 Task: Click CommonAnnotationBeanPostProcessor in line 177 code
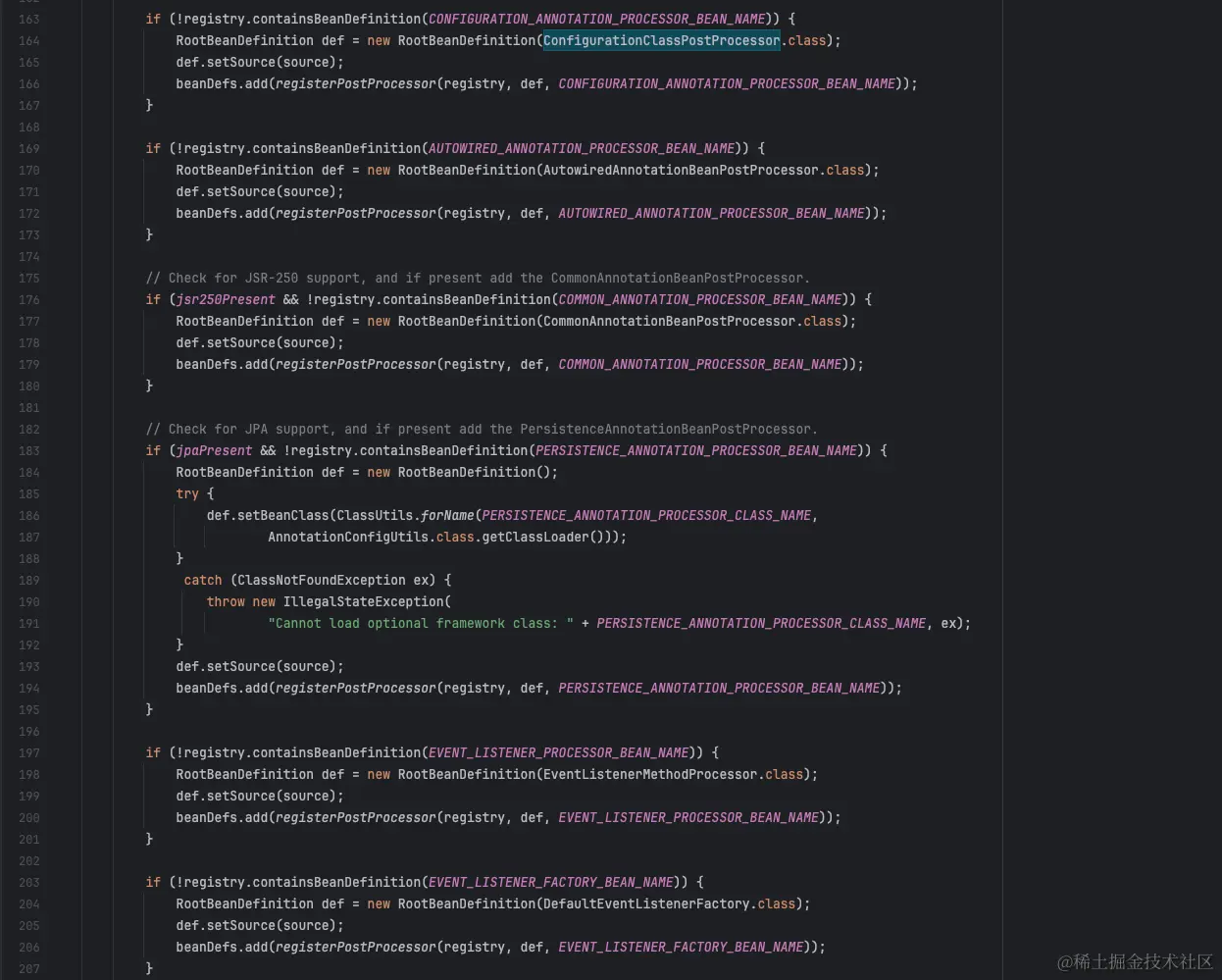(669, 321)
